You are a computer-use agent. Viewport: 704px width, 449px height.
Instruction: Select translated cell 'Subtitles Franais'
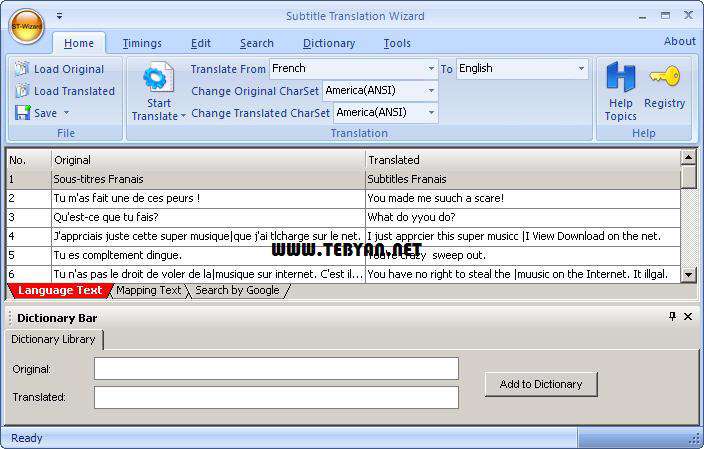point(523,179)
